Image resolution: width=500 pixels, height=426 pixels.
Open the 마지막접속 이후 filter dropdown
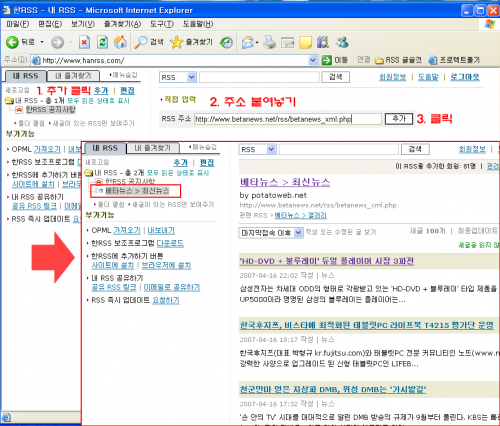(271, 232)
